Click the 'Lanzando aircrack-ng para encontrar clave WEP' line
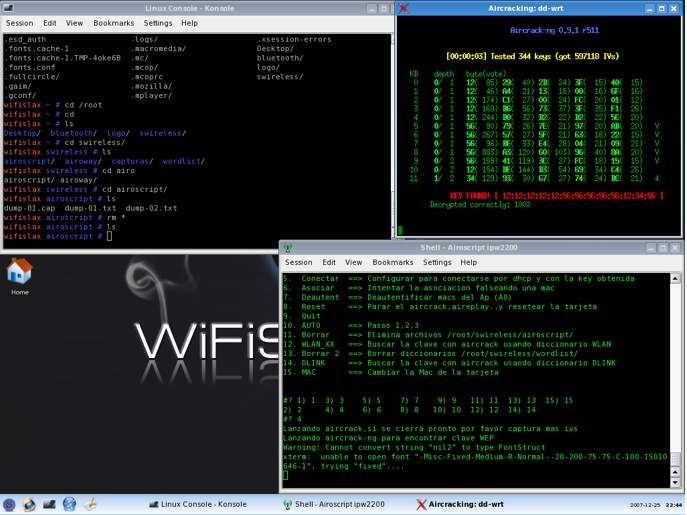Image resolution: width=687 pixels, height=515 pixels. coord(388,438)
